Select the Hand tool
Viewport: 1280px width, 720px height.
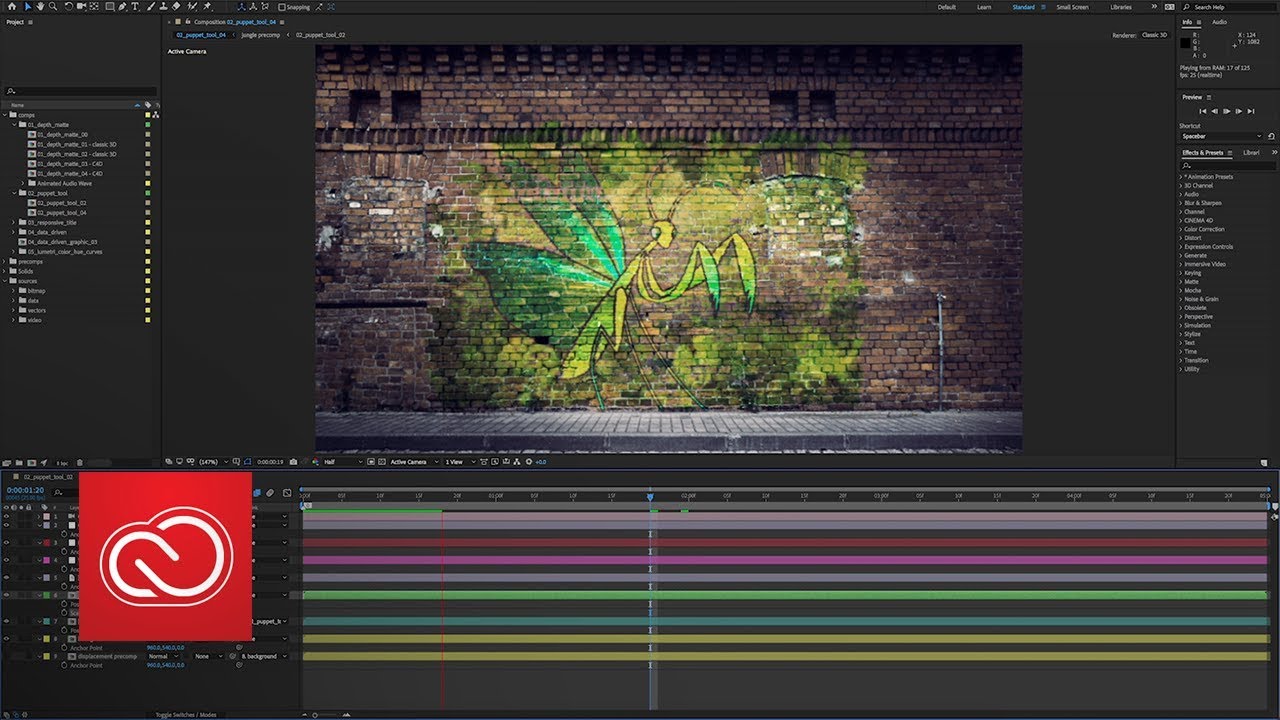[40, 6]
